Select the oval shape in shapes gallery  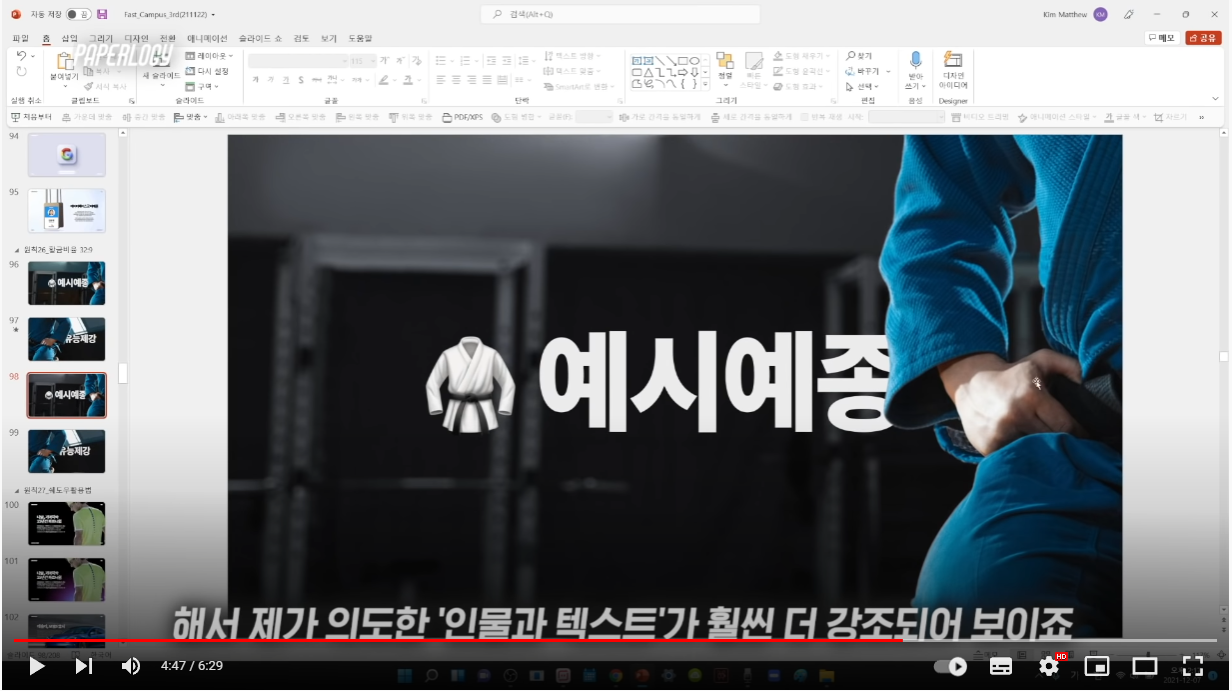point(694,60)
